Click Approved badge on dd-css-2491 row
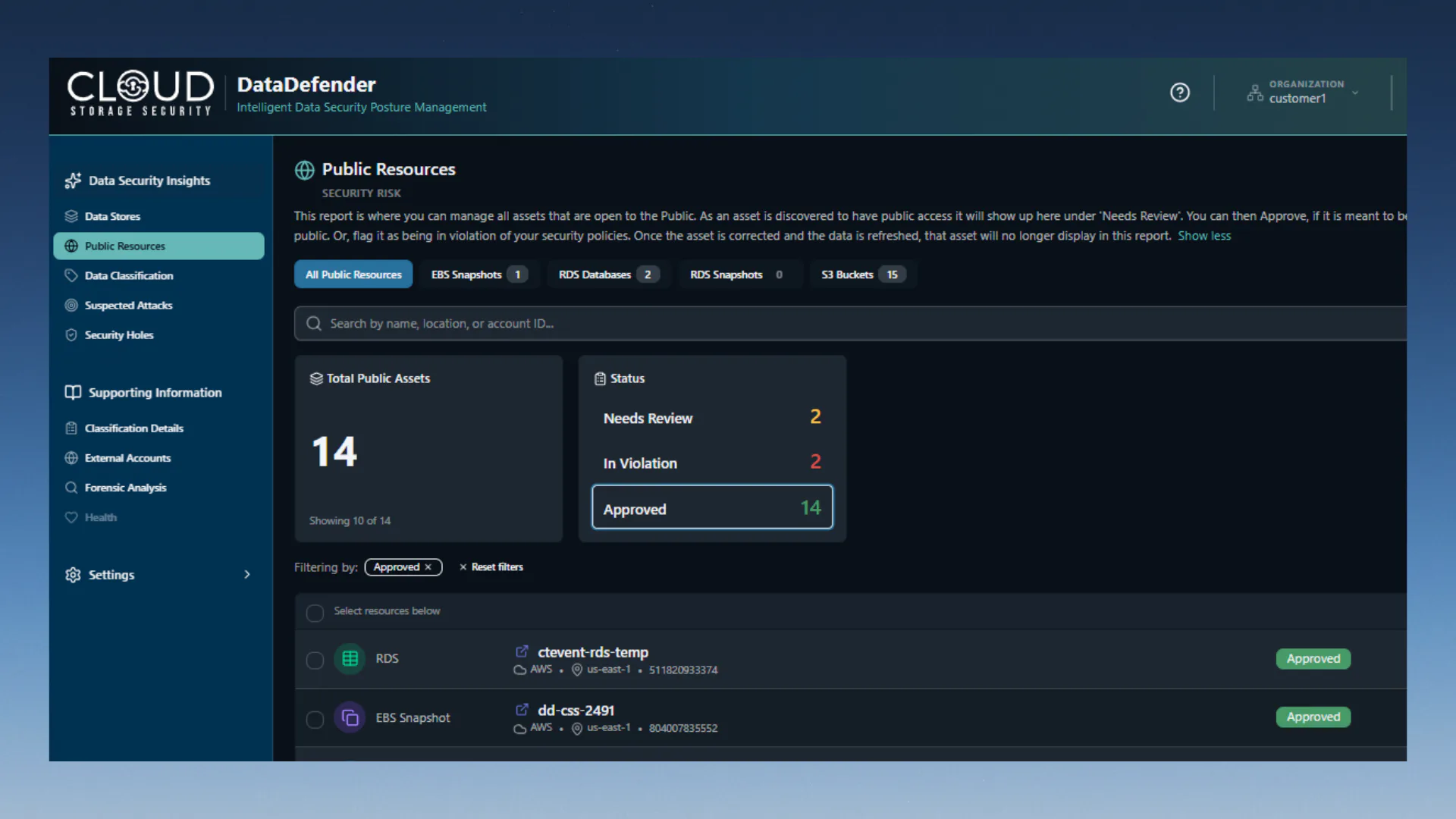This screenshot has height=819, width=1456. click(x=1313, y=717)
